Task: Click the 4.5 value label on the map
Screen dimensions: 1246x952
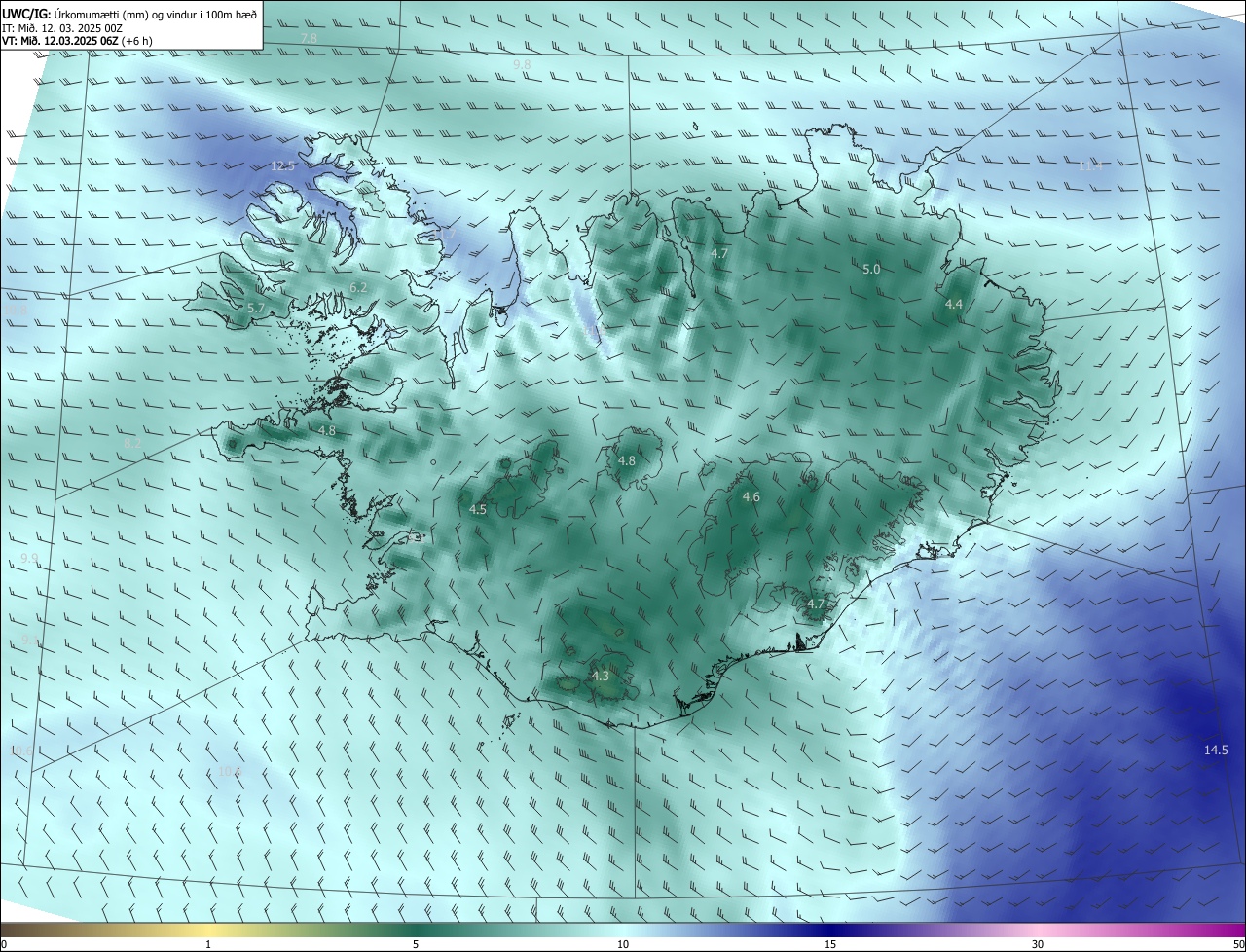Action: [x=478, y=509]
